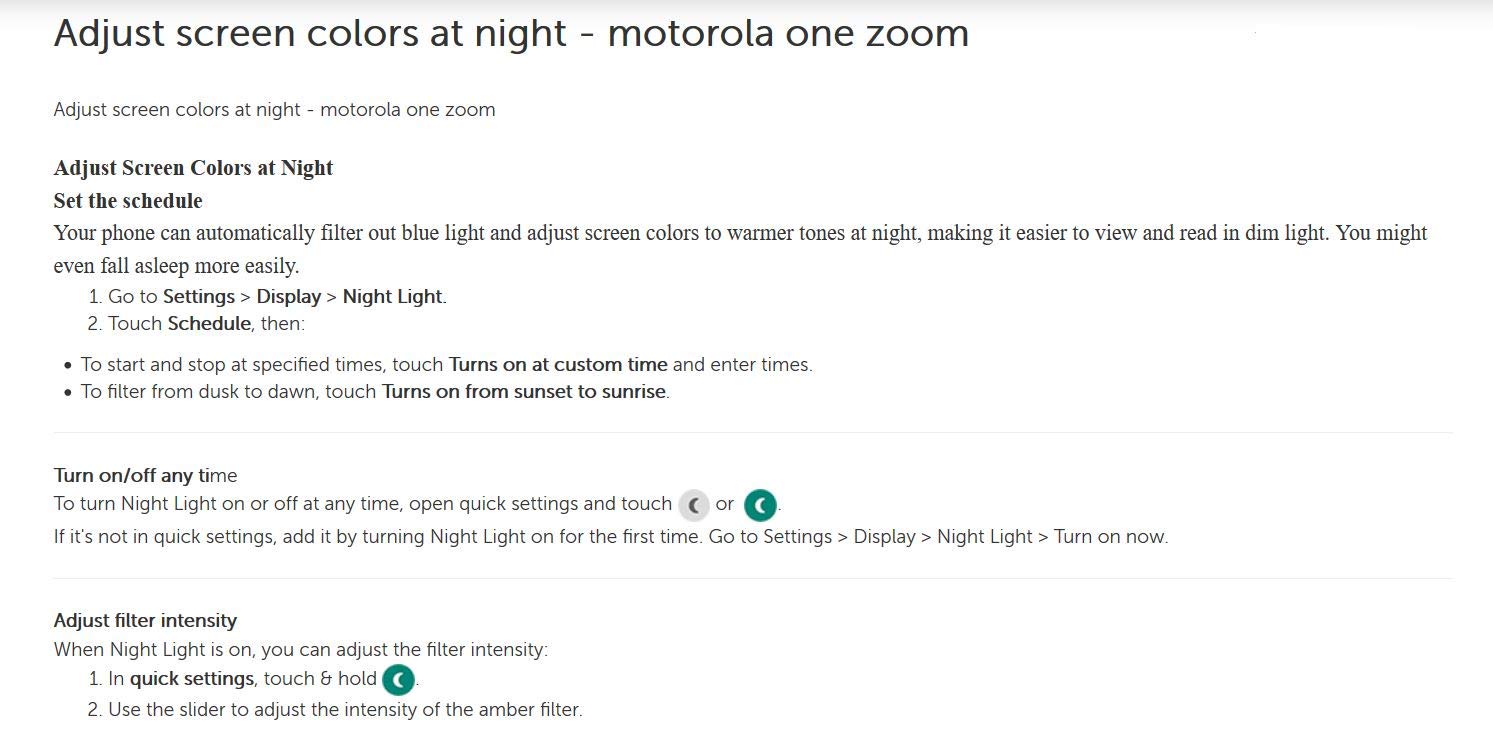
Task: Select the "Set the schedule" heading
Action: (128, 201)
